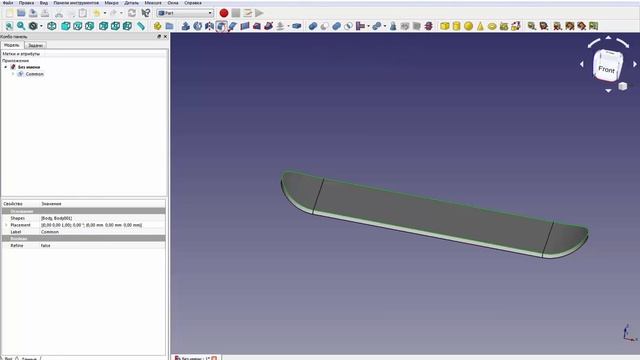This screenshot has width=640, height=360.
Task: Click the Fit all view icon
Action: 9,26
